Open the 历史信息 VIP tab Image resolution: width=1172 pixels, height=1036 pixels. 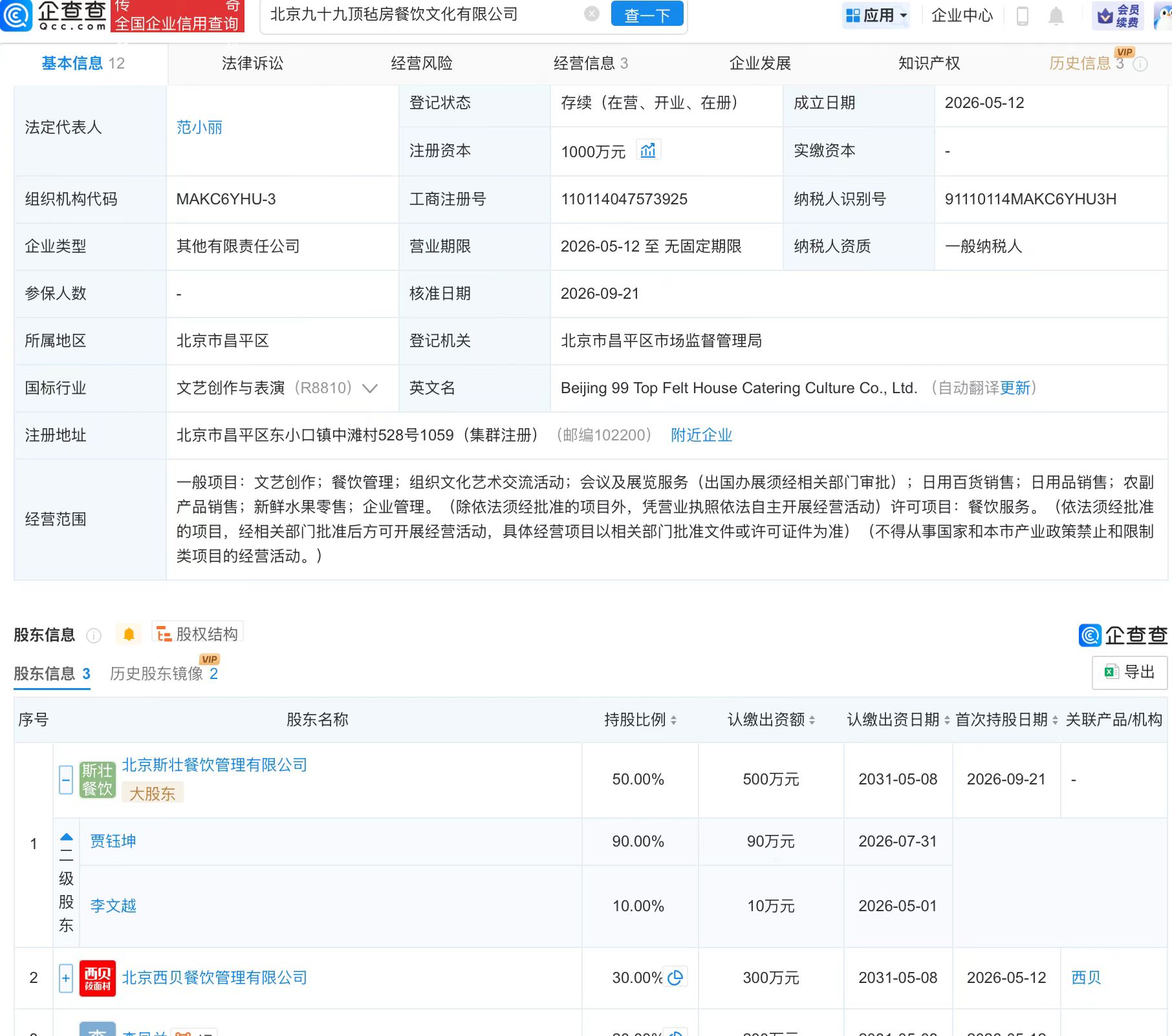[1087, 63]
